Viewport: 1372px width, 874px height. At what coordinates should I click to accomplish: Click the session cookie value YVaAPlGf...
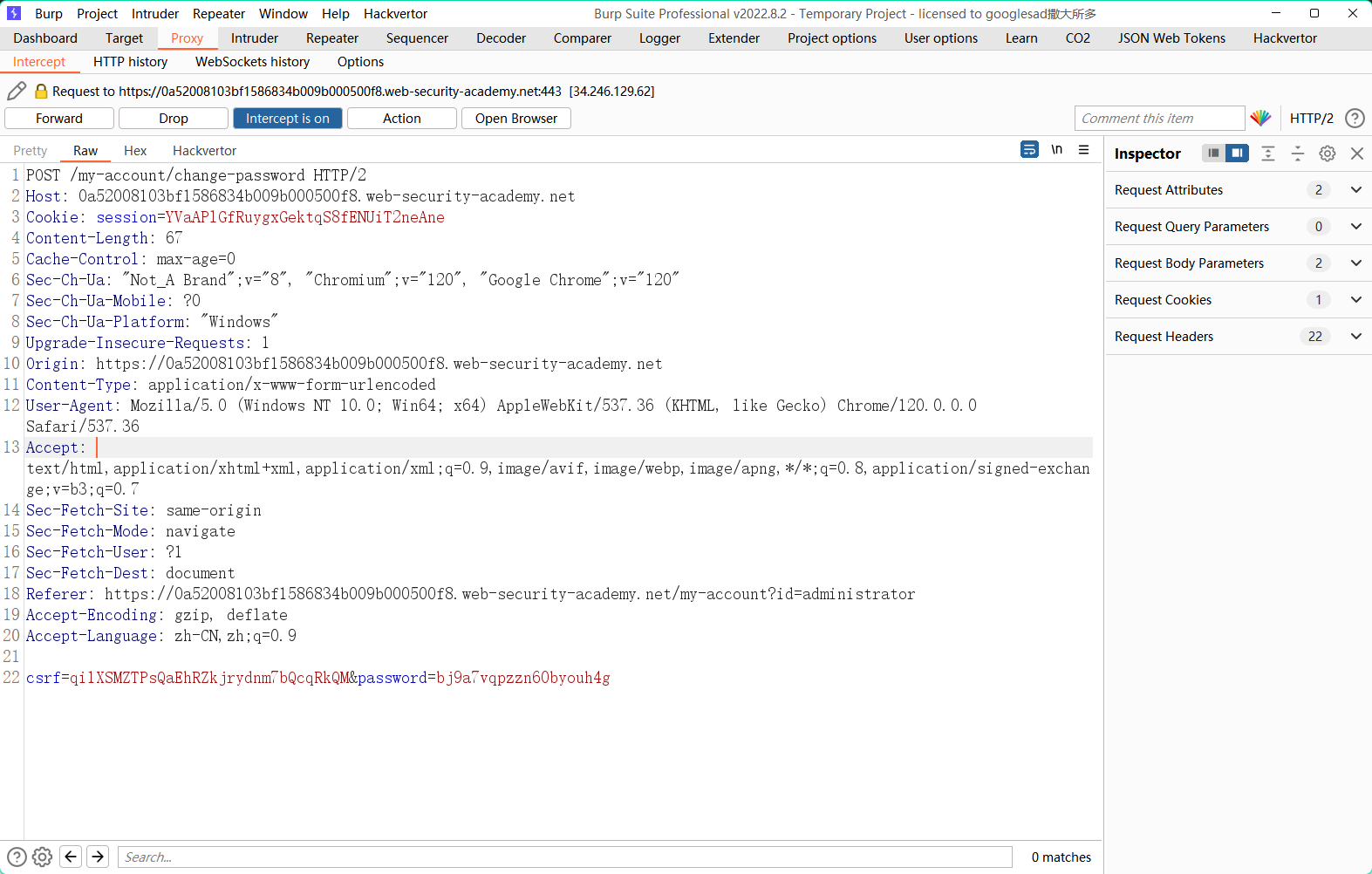tap(305, 217)
